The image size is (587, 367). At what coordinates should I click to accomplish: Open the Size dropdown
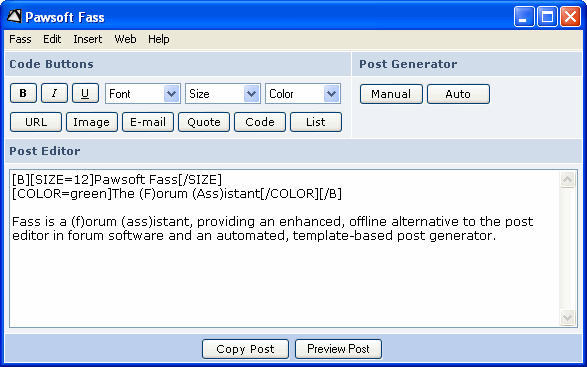223,94
